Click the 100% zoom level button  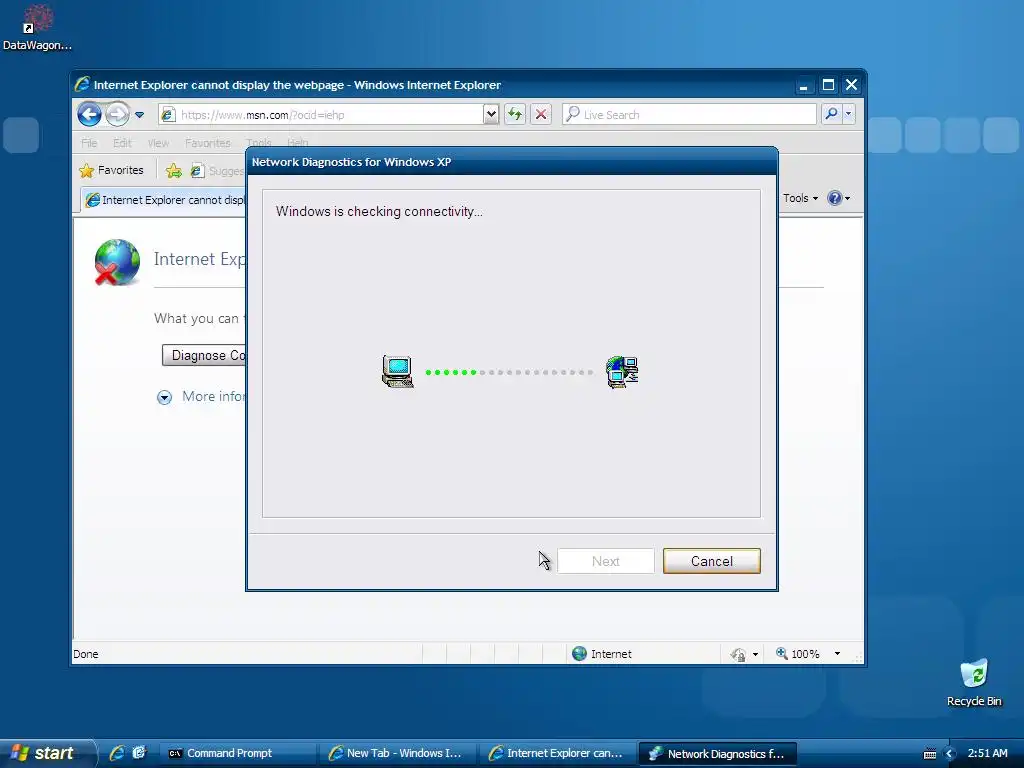coord(798,654)
